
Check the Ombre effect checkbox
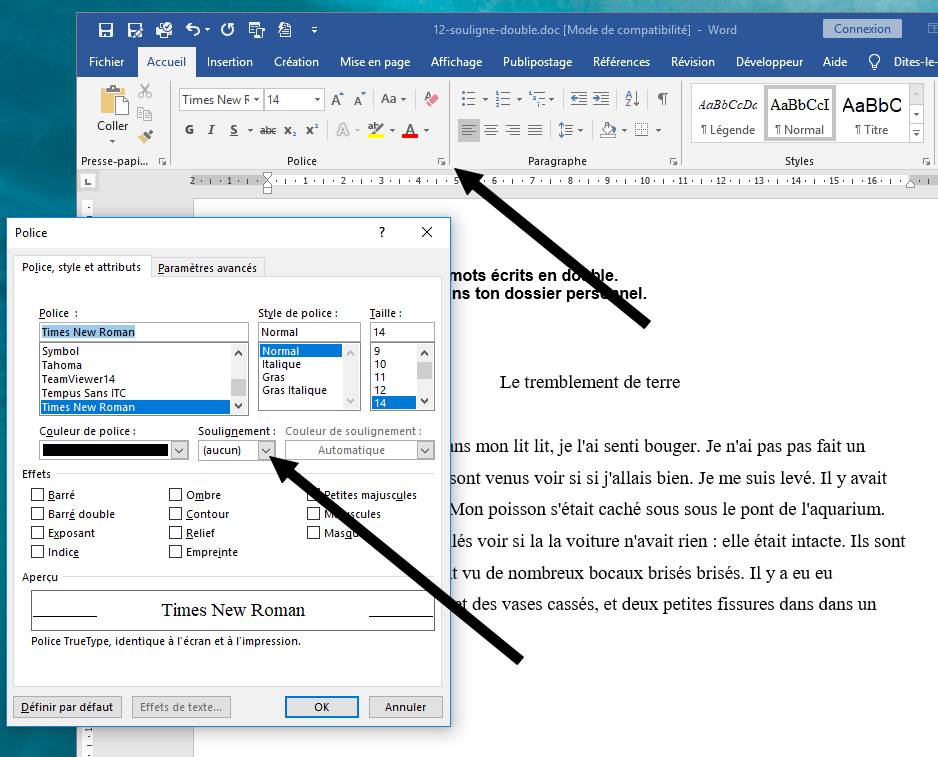[x=176, y=495]
